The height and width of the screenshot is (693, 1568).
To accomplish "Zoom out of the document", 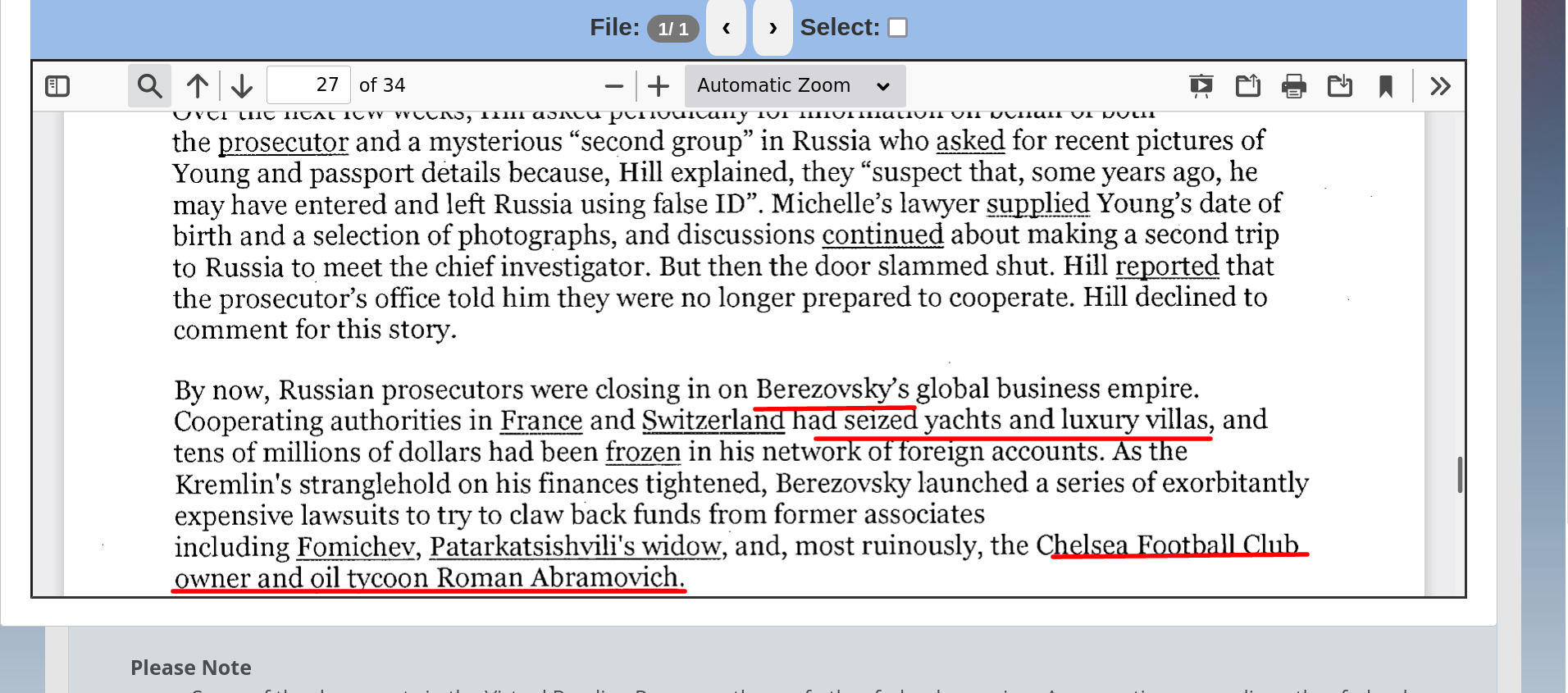I will [x=614, y=85].
